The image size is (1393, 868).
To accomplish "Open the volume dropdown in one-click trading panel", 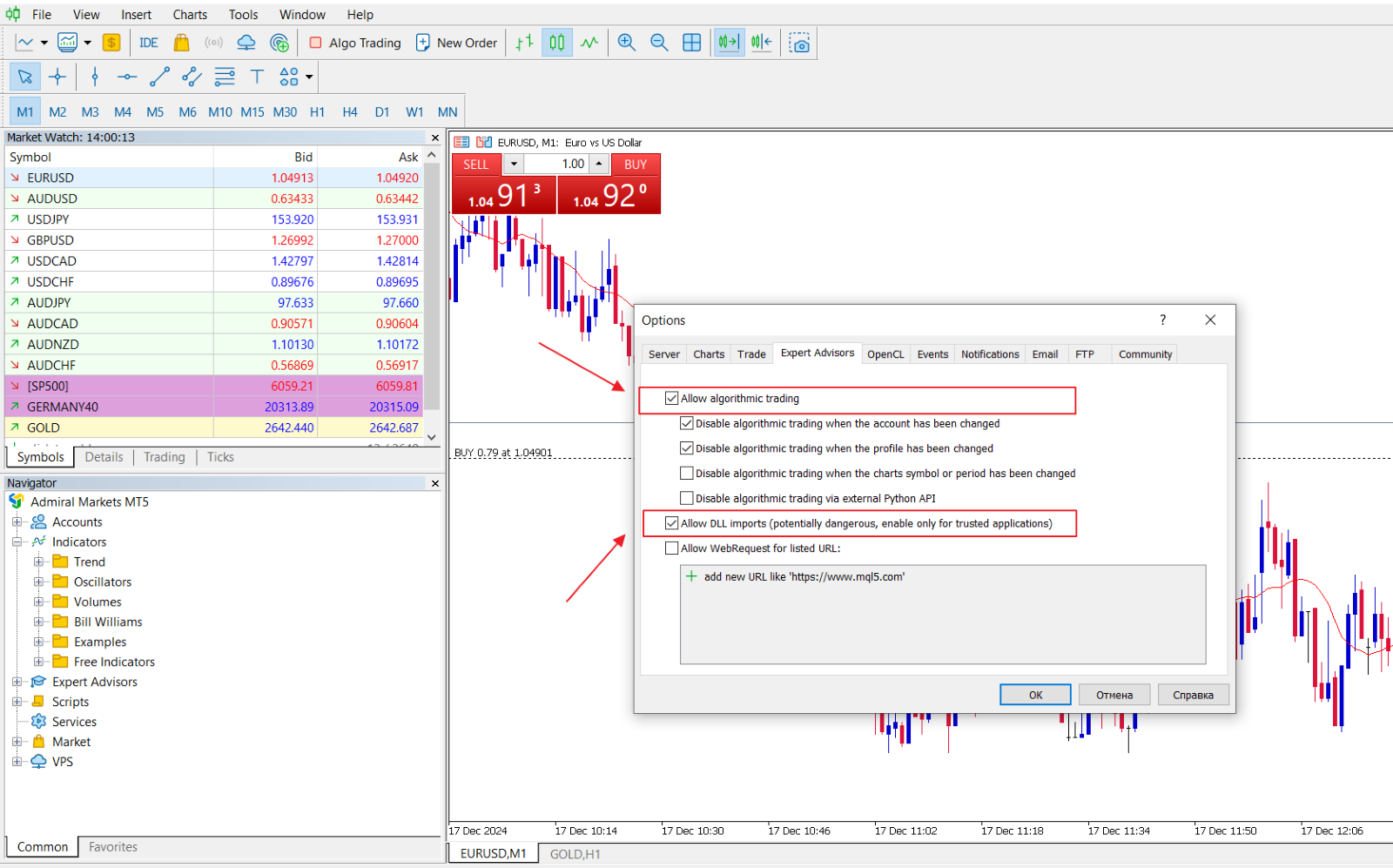I will (514, 164).
